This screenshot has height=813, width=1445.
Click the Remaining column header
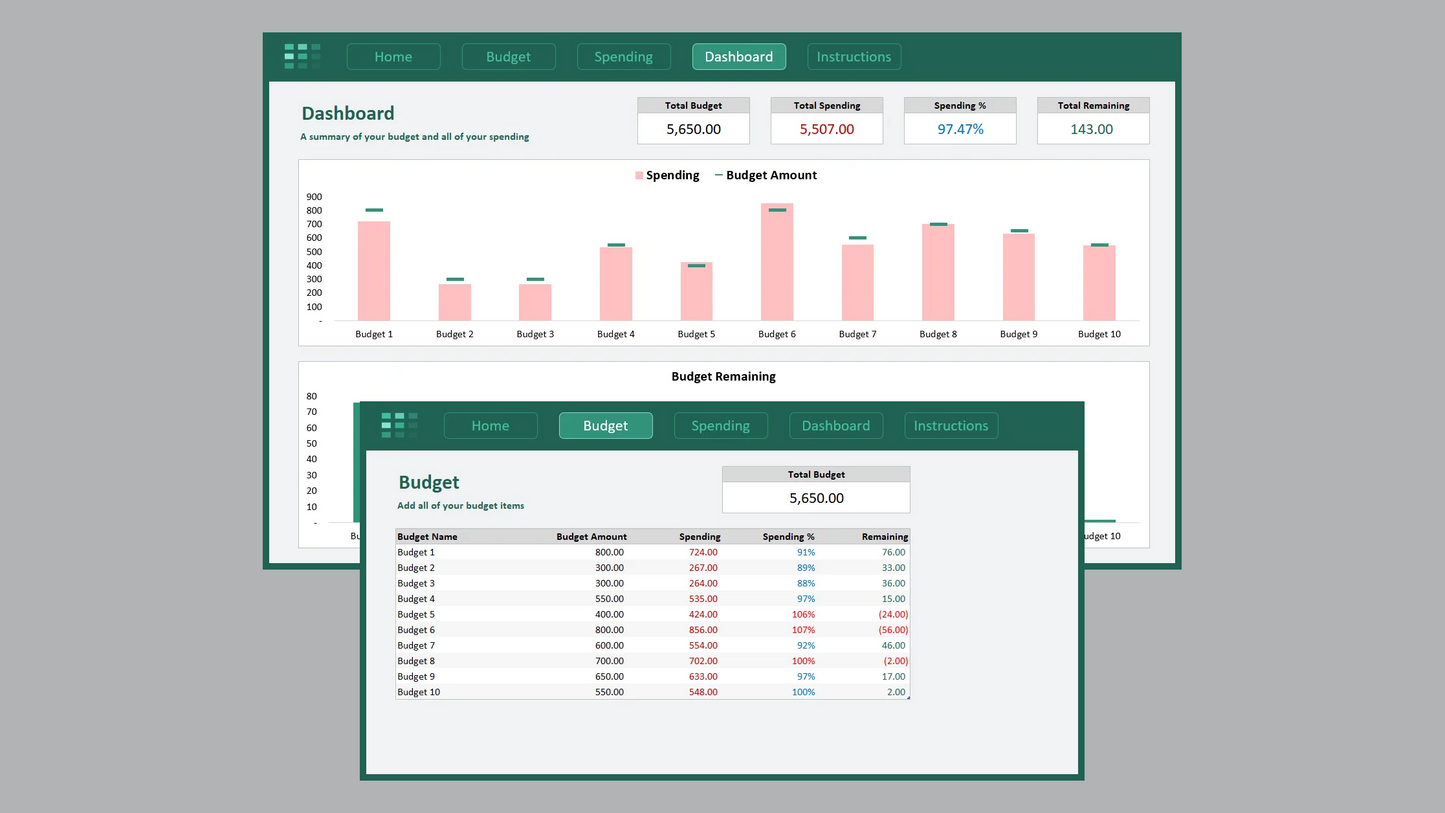[883, 537]
